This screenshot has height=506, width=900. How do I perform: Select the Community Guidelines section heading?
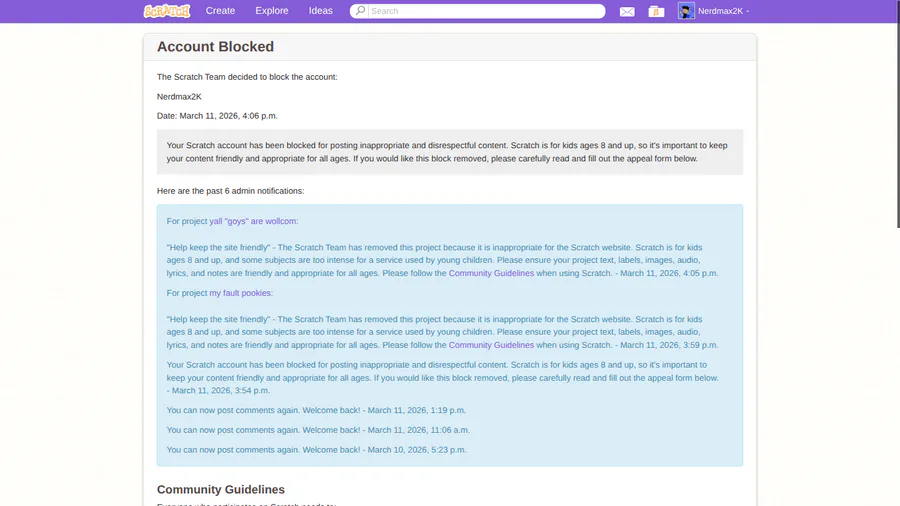(x=220, y=489)
